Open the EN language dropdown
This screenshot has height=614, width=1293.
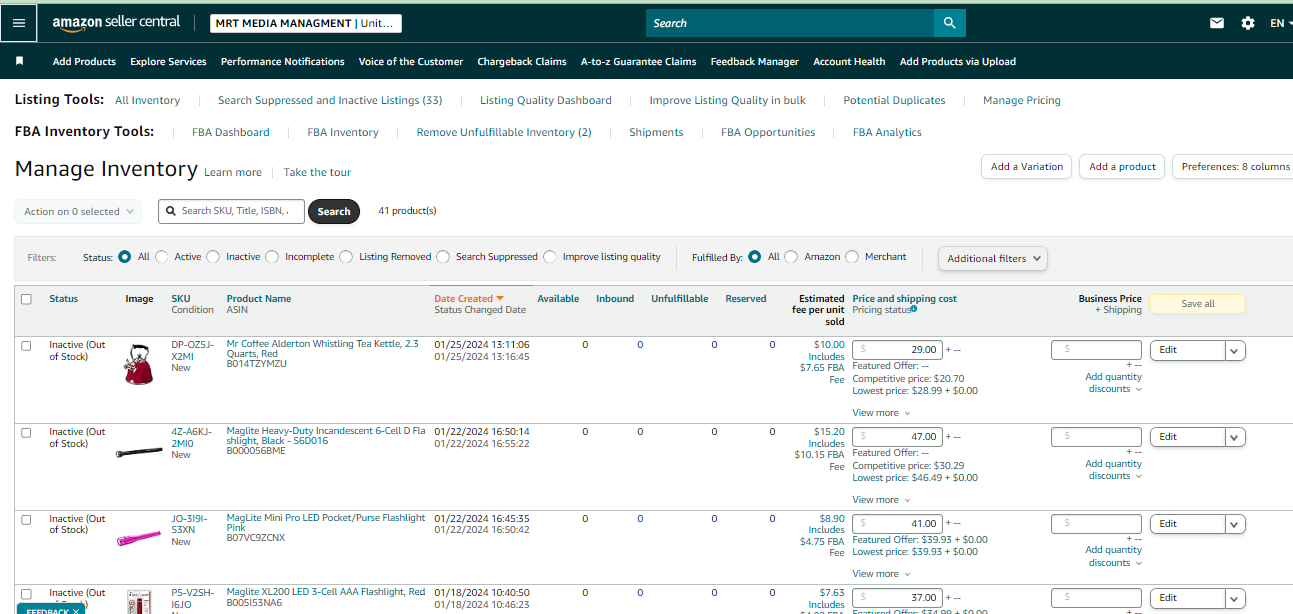tap(1279, 23)
